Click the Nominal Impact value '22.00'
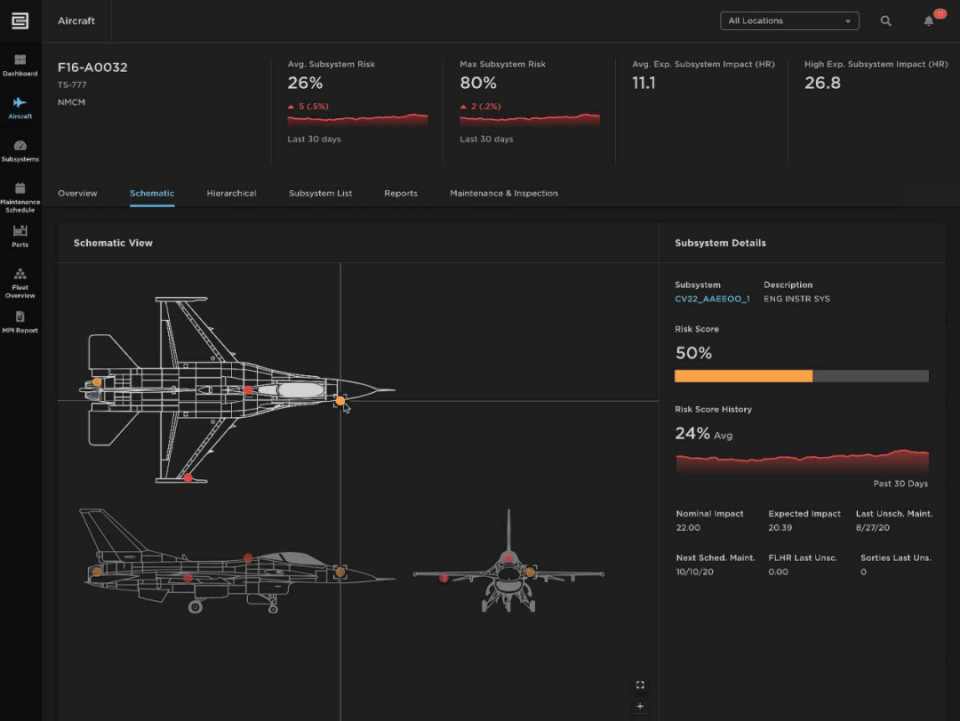 [688, 528]
